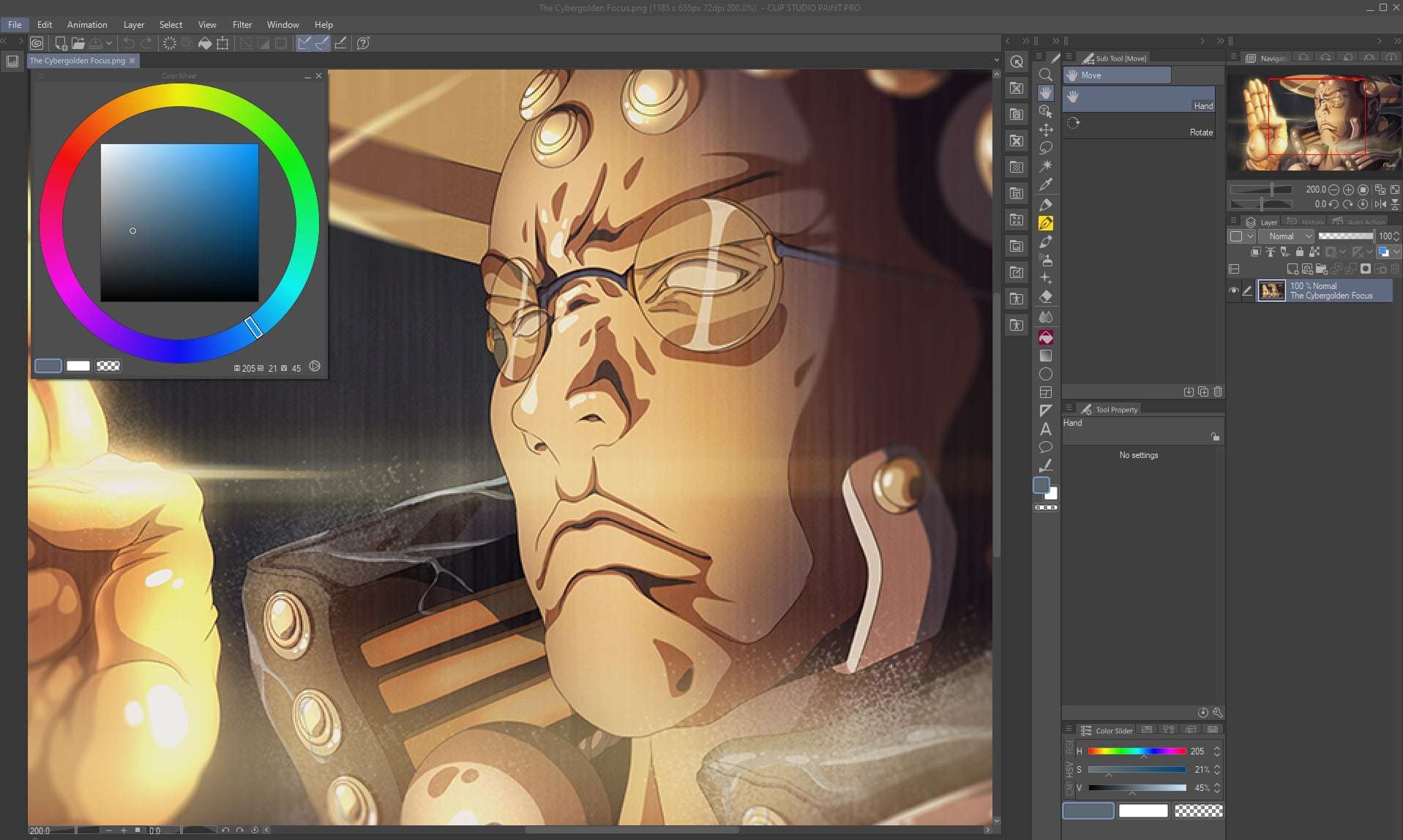Toggle Clip to Layer Below
The height and width of the screenshot is (840, 1403).
1256,252
